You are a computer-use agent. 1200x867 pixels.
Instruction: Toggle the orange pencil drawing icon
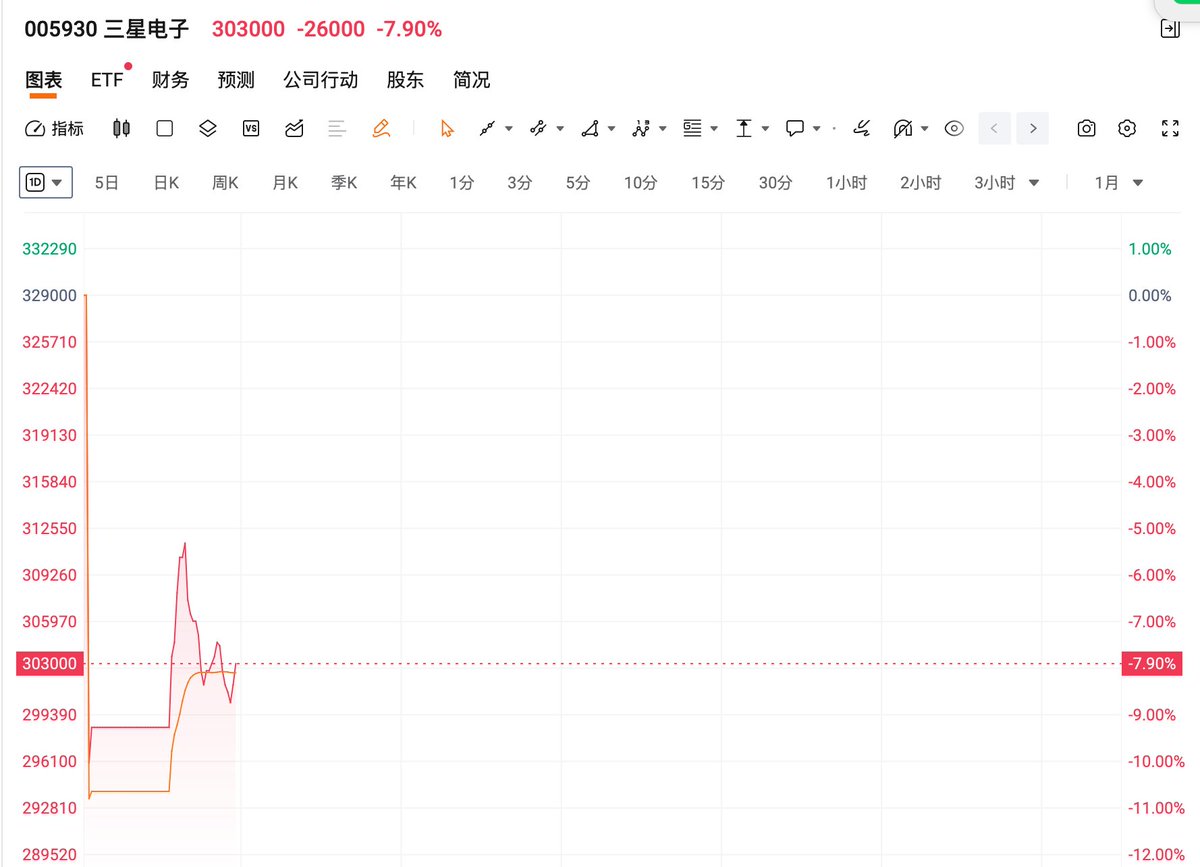[x=380, y=128]
